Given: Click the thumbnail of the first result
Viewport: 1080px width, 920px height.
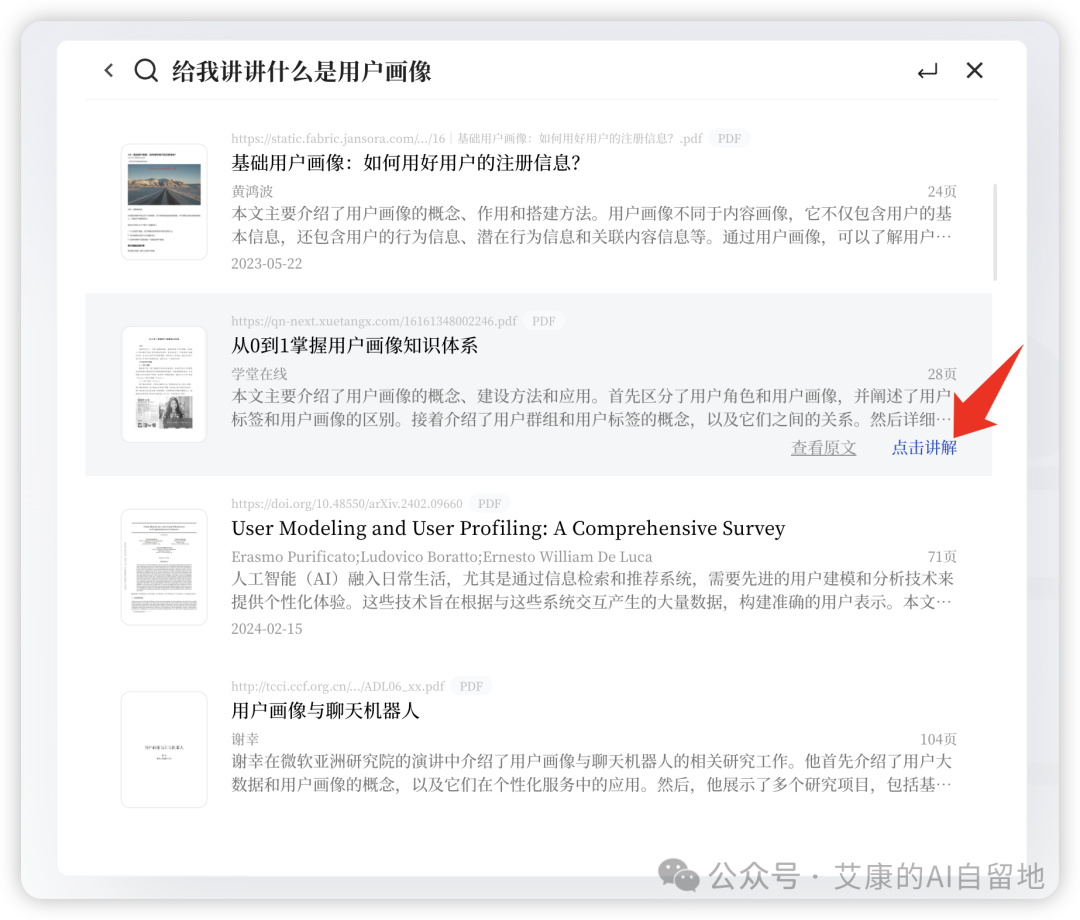Looking at the screenshot, I should coord(164,201).
